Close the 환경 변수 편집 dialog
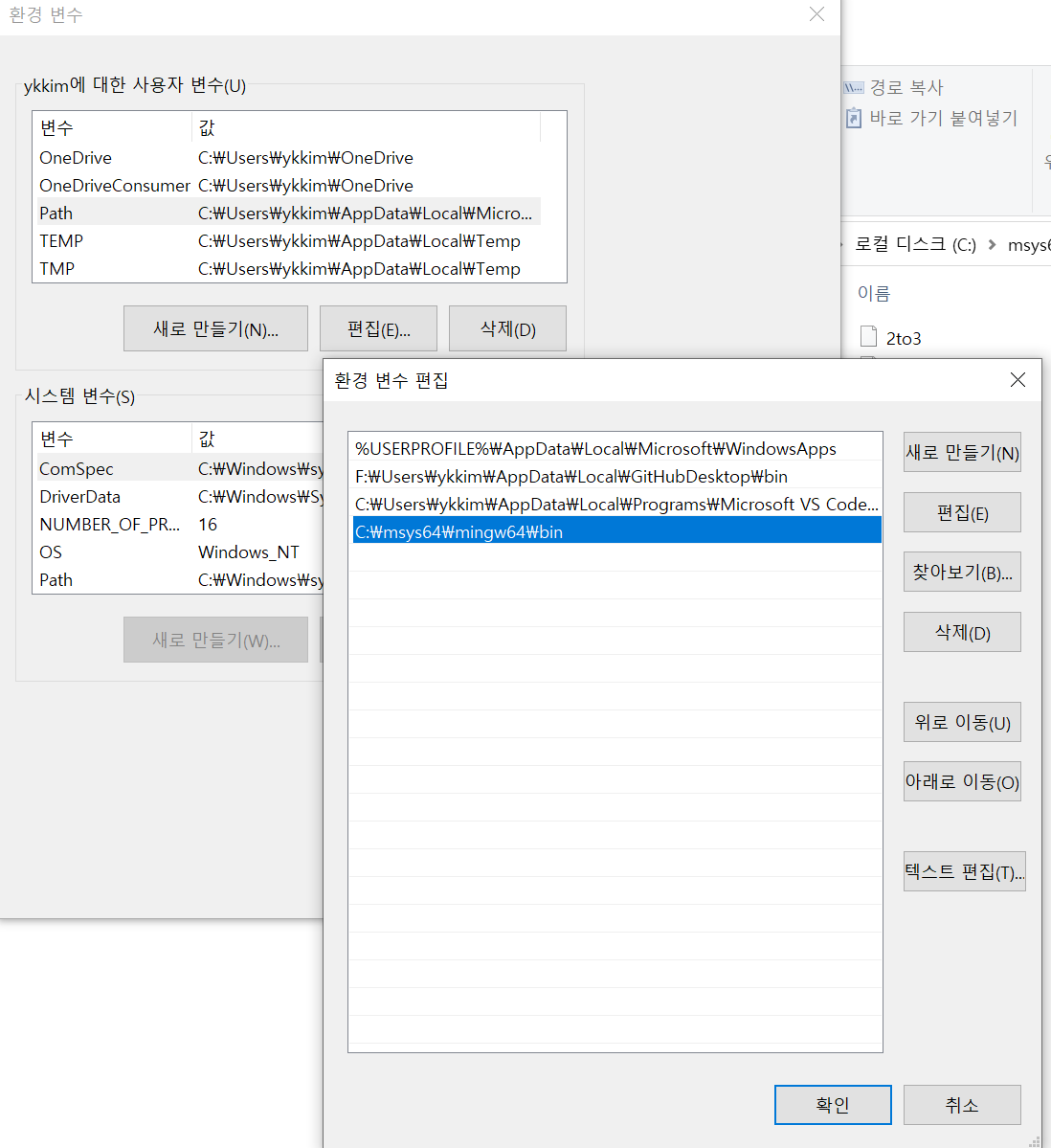The image size is (1051, 1148). tap(1017, 380)
